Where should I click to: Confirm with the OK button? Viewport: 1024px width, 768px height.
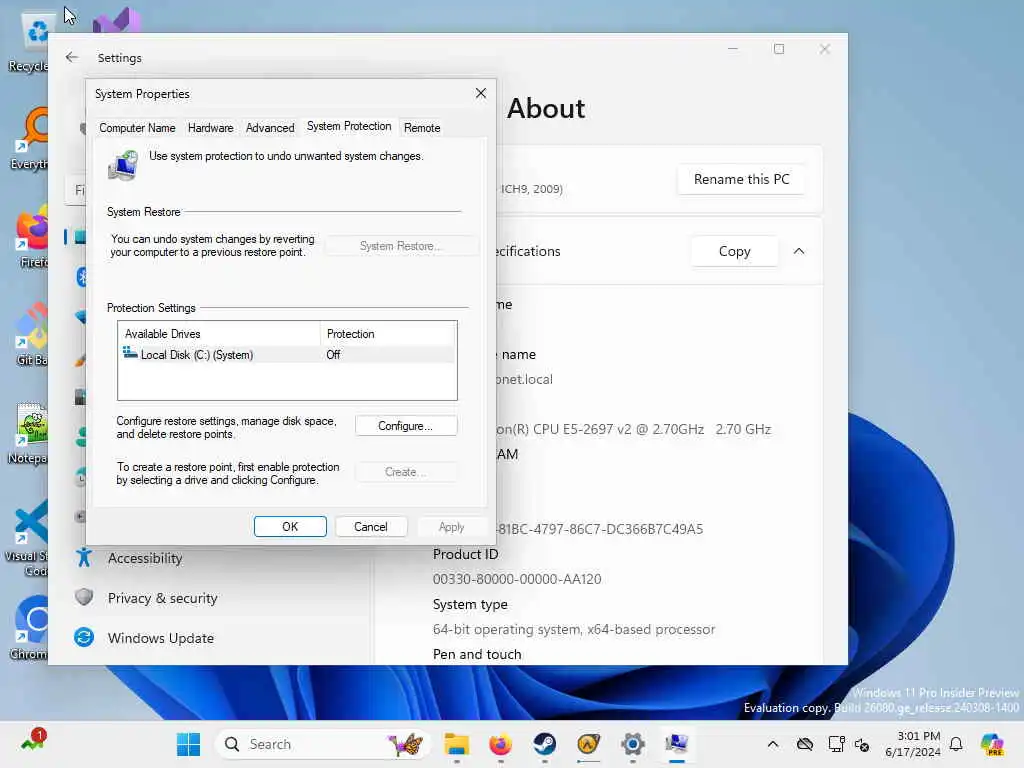(x=290, y=526)
